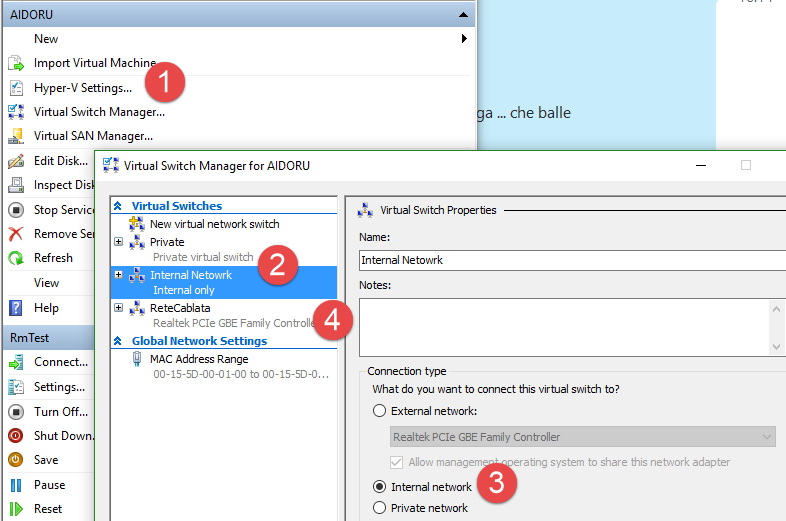The height and width of the screenshot is (521, 786).
Task: Click the Private switch network icon
Action: click(137, 242)
